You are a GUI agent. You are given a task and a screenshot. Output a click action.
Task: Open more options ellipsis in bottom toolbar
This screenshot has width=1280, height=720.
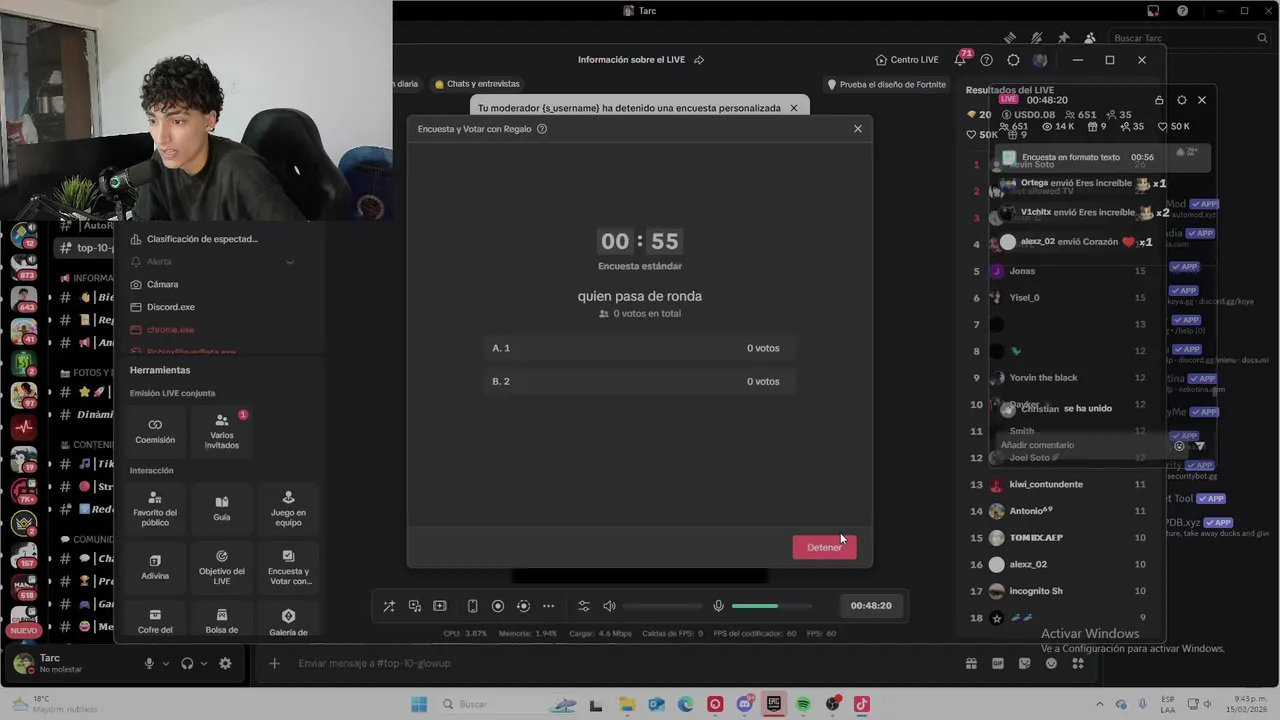(x=548, y=606)
